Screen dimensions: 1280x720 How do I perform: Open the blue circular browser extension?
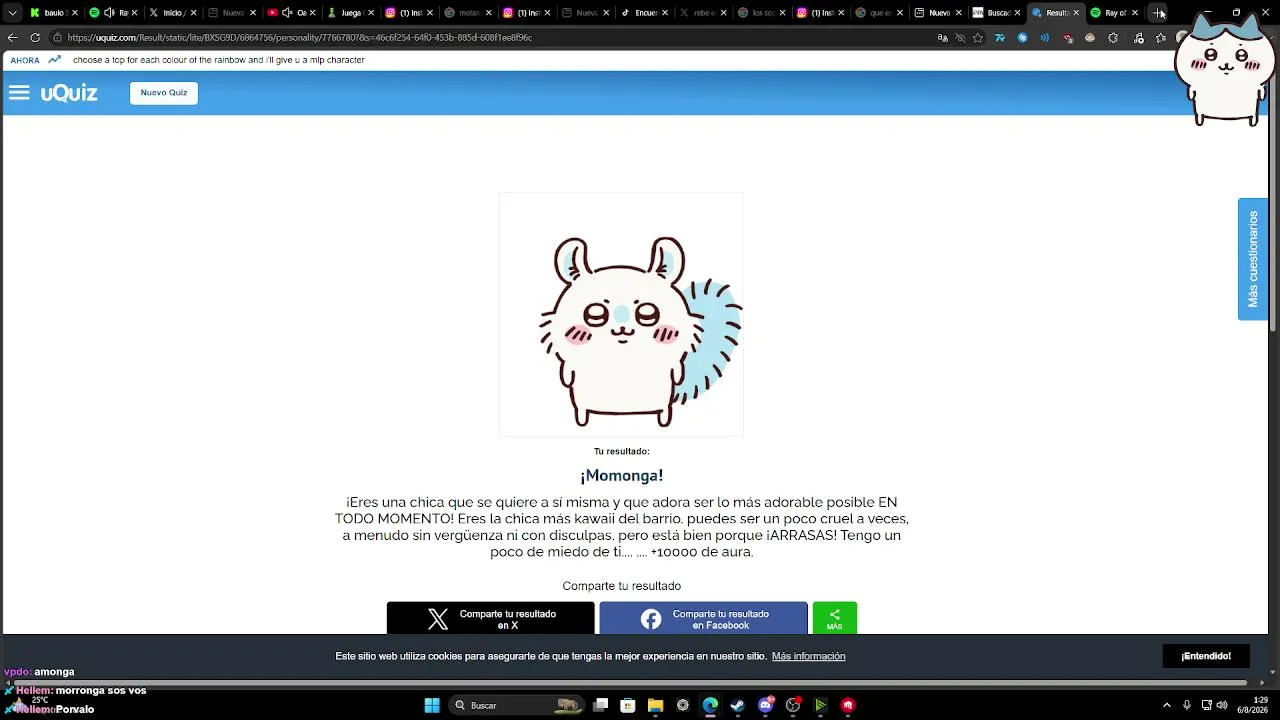(x=1022, y=38)
